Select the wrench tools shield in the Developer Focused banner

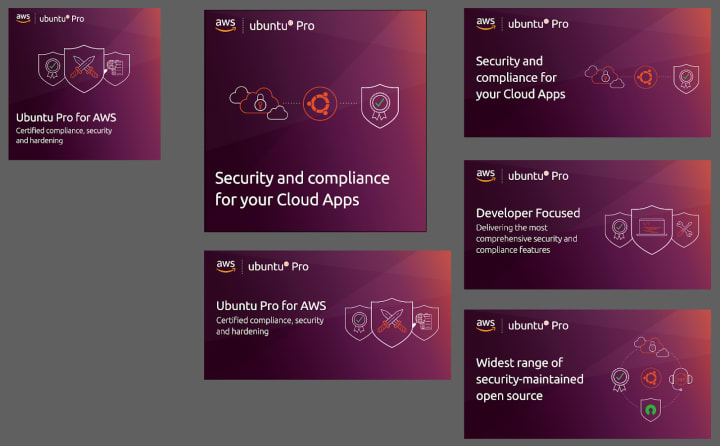click(x=685, y=229)
